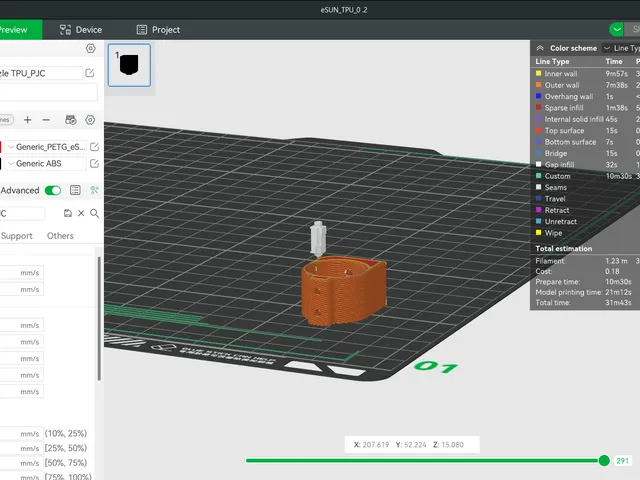Select plate 1 thumbnail
The width and height of the screenshot is (640, 480).
129,65
